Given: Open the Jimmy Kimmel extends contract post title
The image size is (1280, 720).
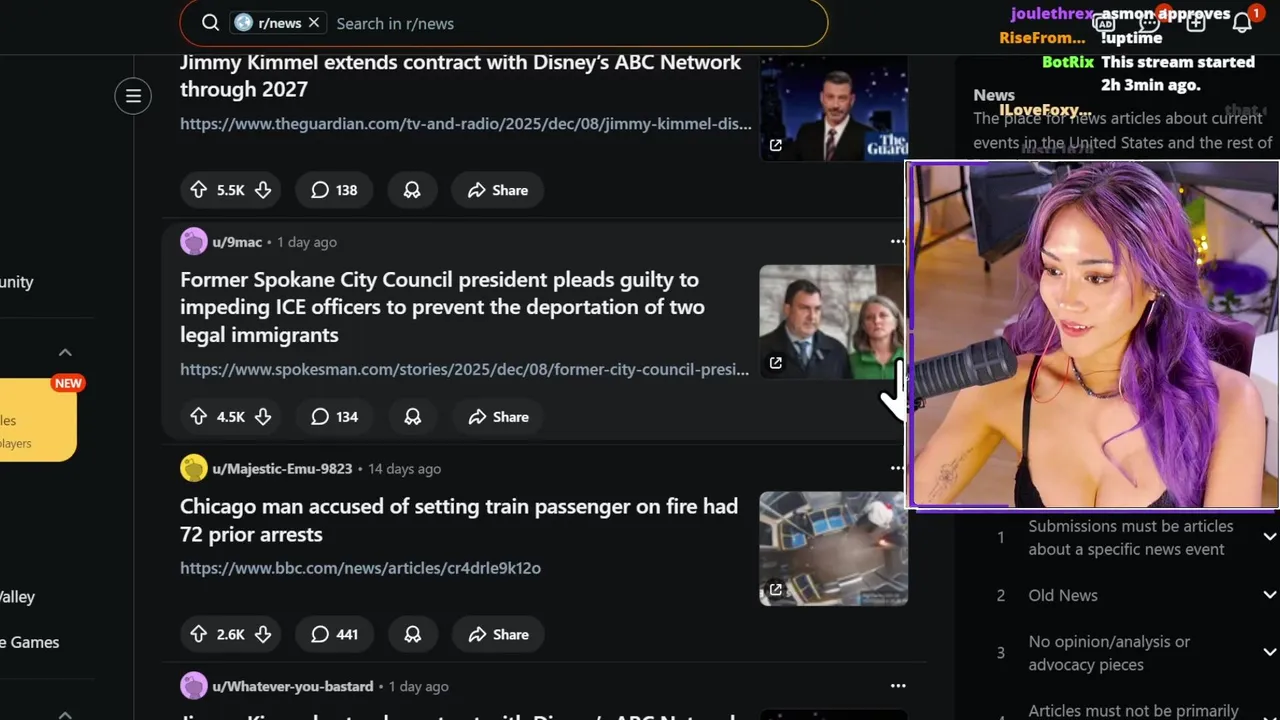Looking at the screenshot, I should (460, 76).
